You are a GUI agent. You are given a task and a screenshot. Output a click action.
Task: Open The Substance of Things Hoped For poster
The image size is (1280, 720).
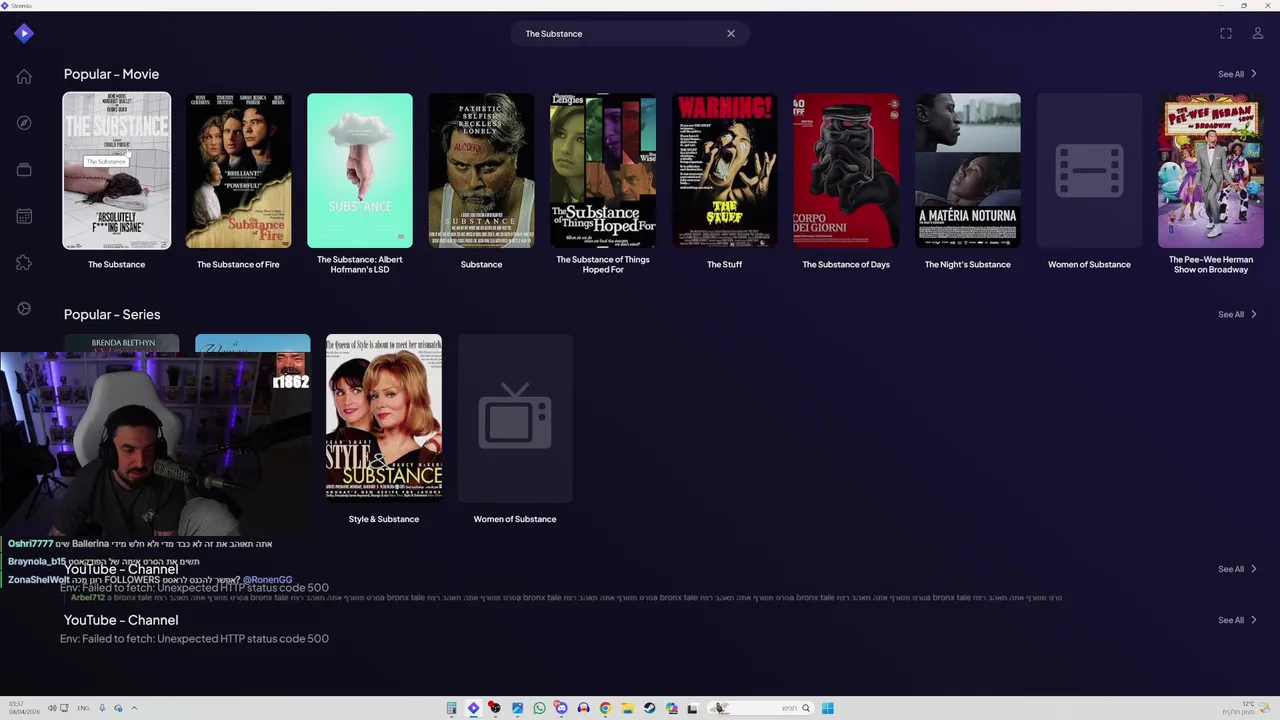(603, 171)
